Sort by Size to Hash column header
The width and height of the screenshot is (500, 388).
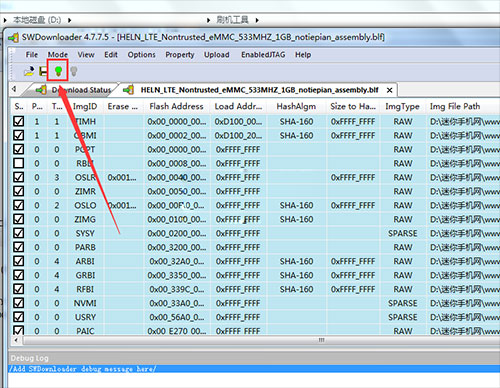tap(353, 106)
